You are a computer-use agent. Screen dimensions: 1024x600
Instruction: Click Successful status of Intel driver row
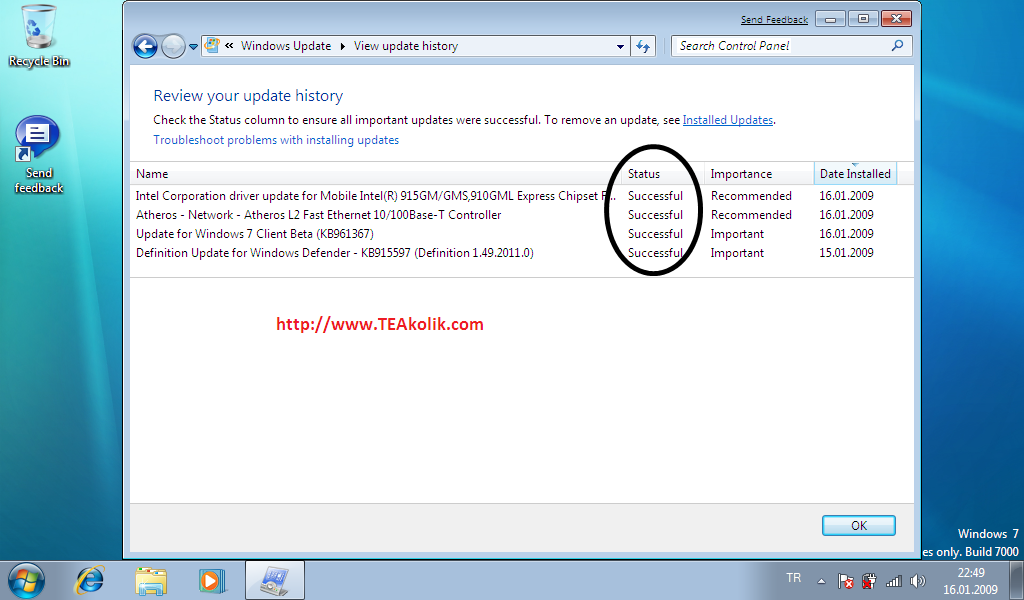pos(655,196)
